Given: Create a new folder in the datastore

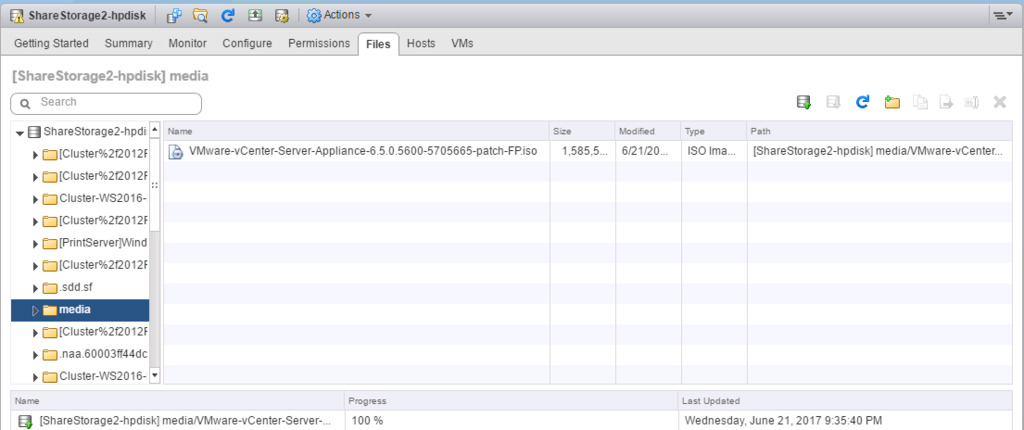Looking at the screenshot, I should [x=892, y=102].
